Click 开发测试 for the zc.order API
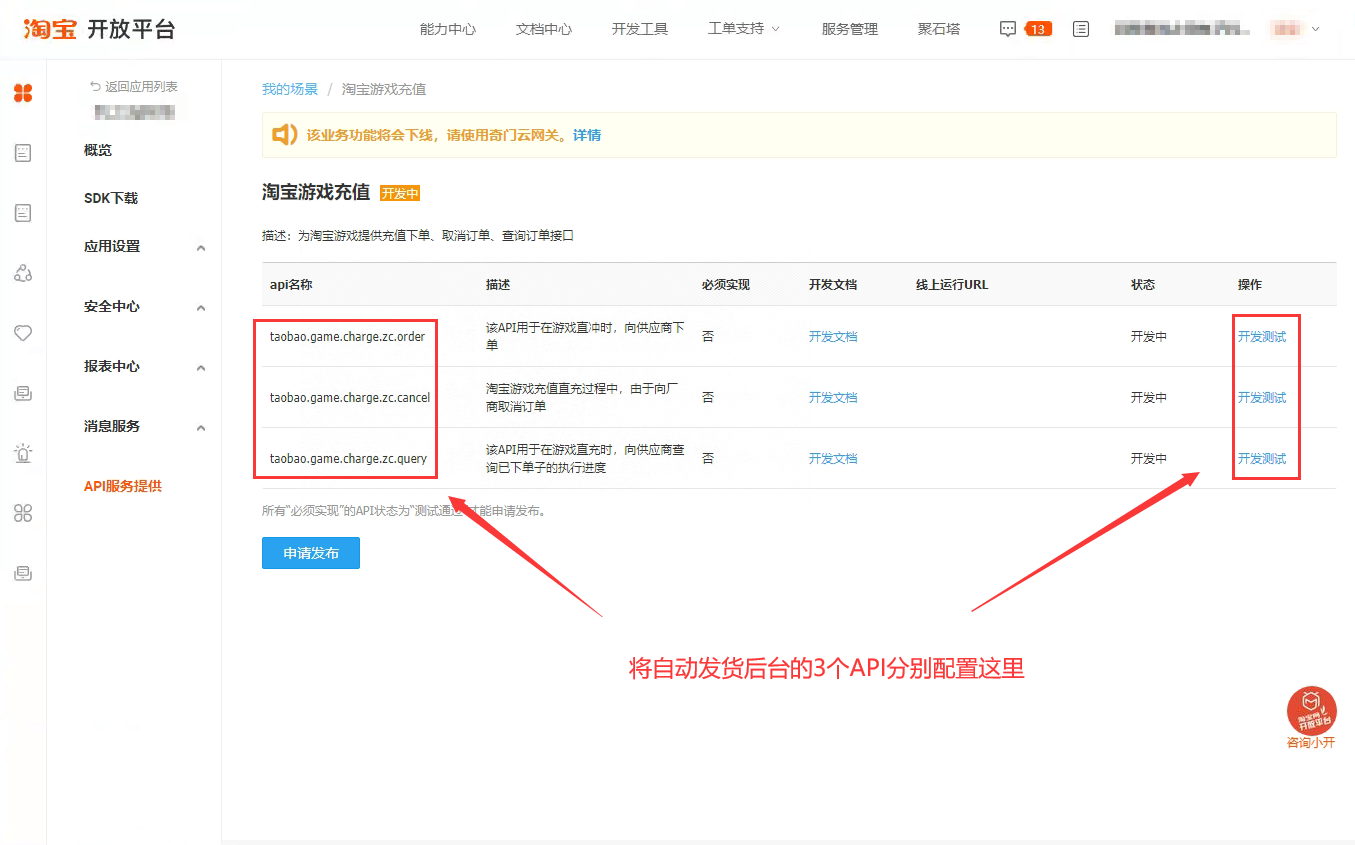This screenshot has height=845, width=1355. 1262,337
